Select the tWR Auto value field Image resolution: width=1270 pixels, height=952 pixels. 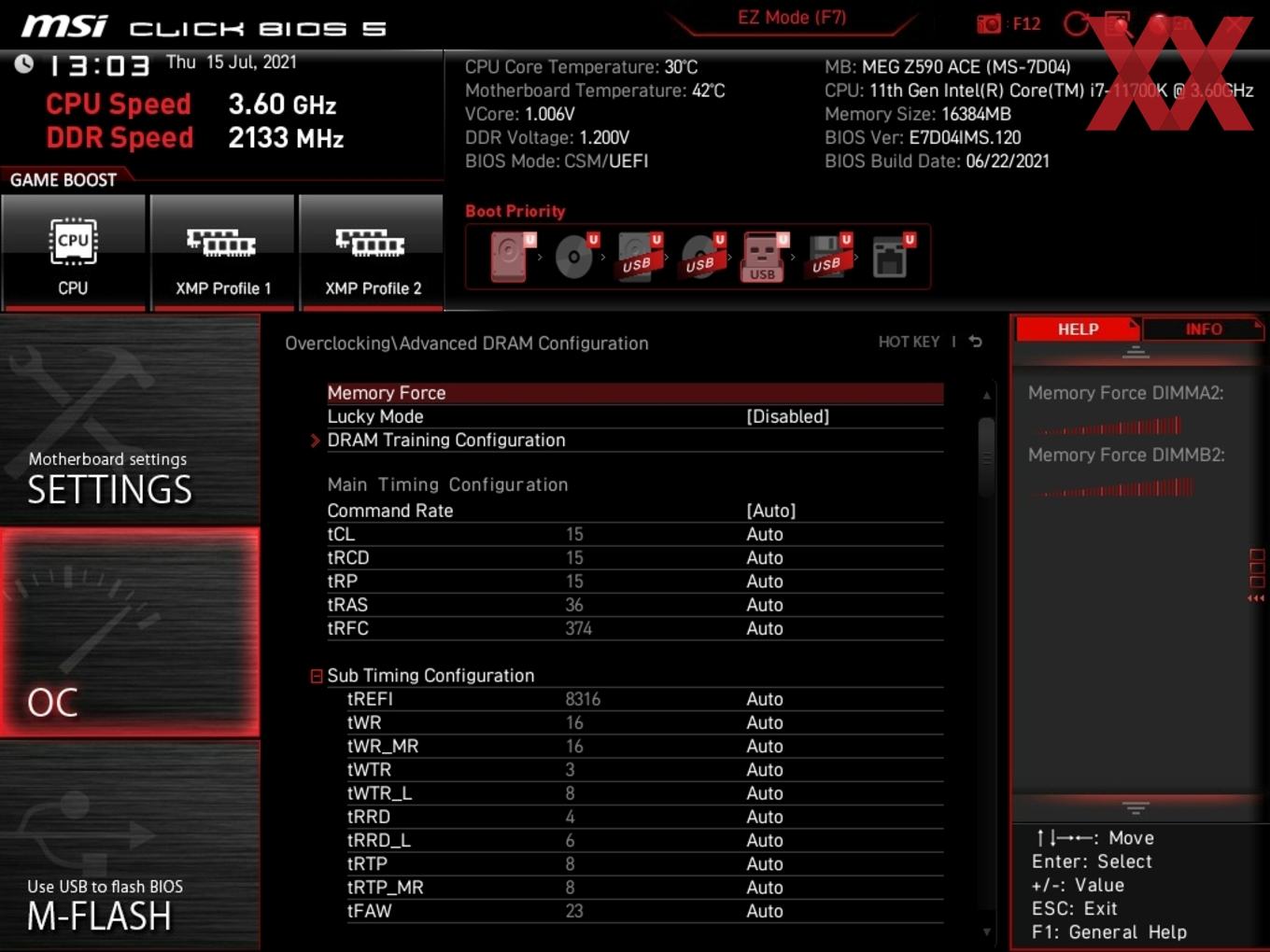[764, 722]
